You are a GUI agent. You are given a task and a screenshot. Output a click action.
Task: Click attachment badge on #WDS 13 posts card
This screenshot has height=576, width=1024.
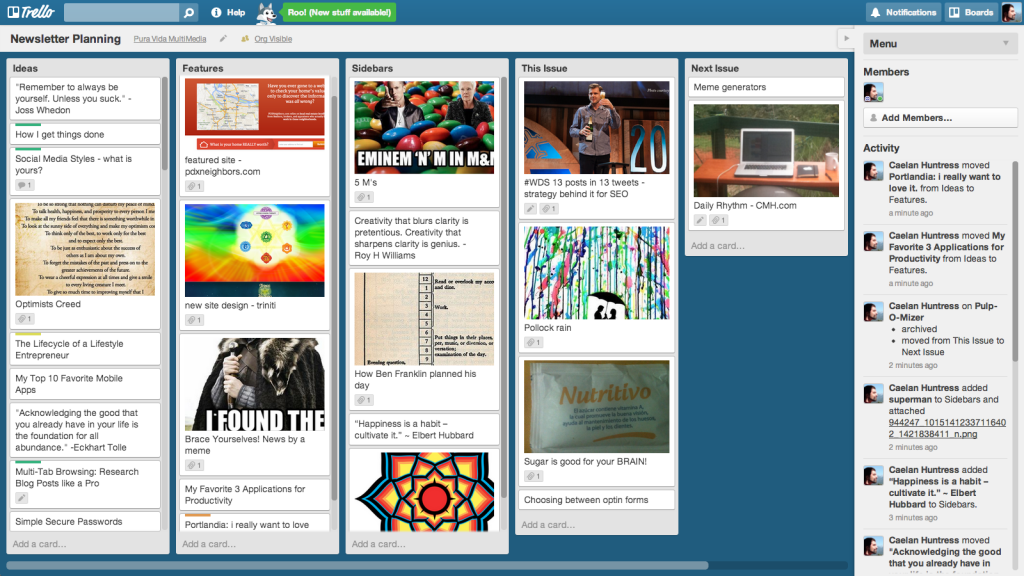click(549, 209)
